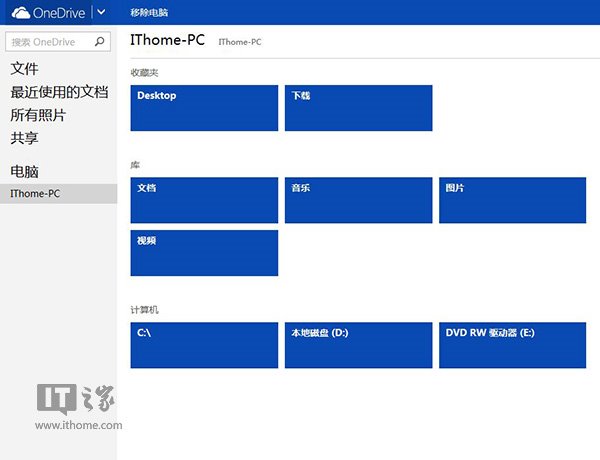
Task: Open the 文档 library tile
Action: tap(204, 200)
